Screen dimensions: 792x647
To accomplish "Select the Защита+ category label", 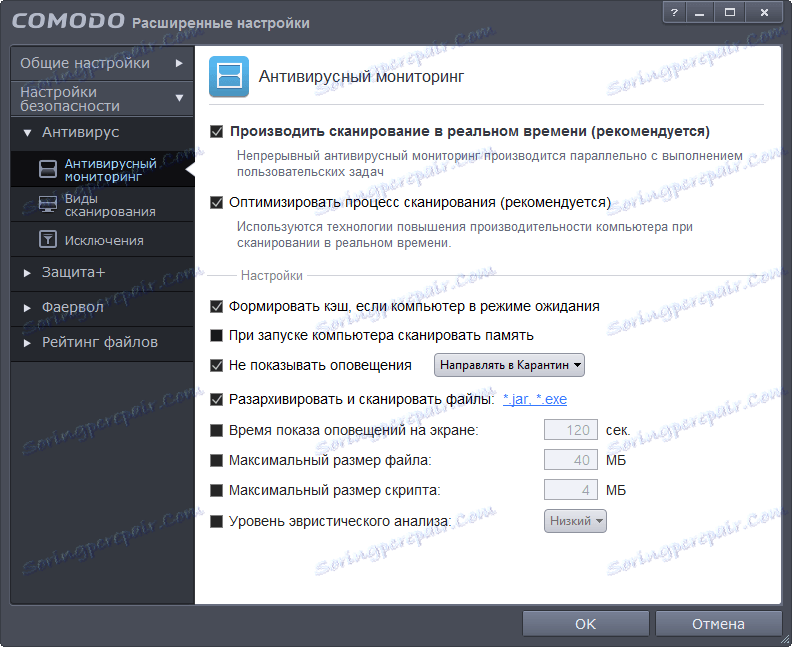I will click(73, 272).
